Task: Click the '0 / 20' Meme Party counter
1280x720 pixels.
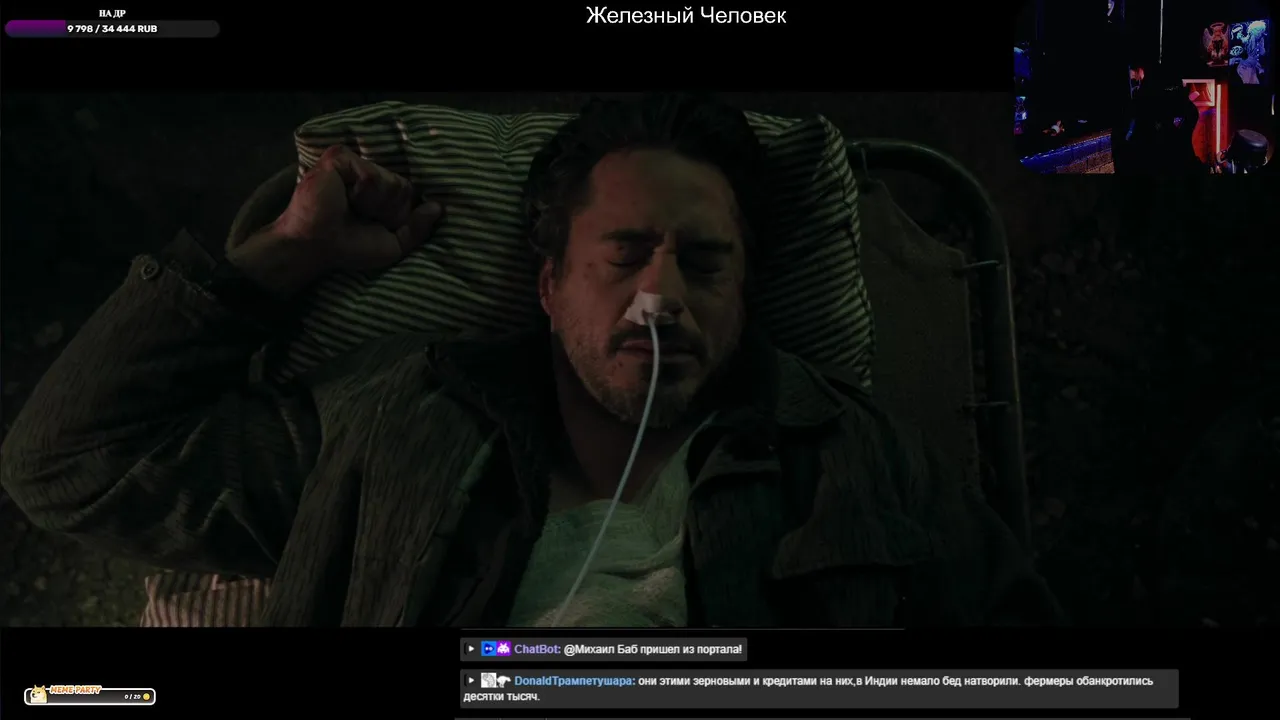Action: [133, 697]
